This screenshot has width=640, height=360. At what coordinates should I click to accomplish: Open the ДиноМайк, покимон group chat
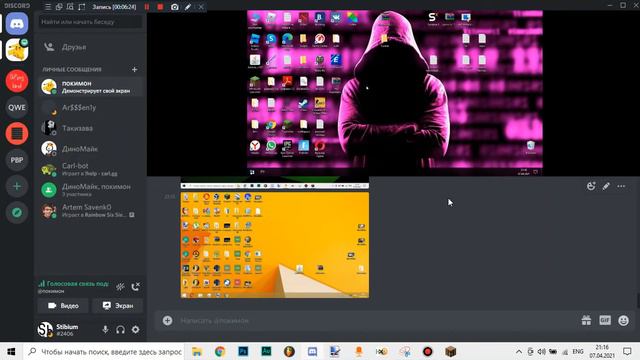(x=91, y=190)
